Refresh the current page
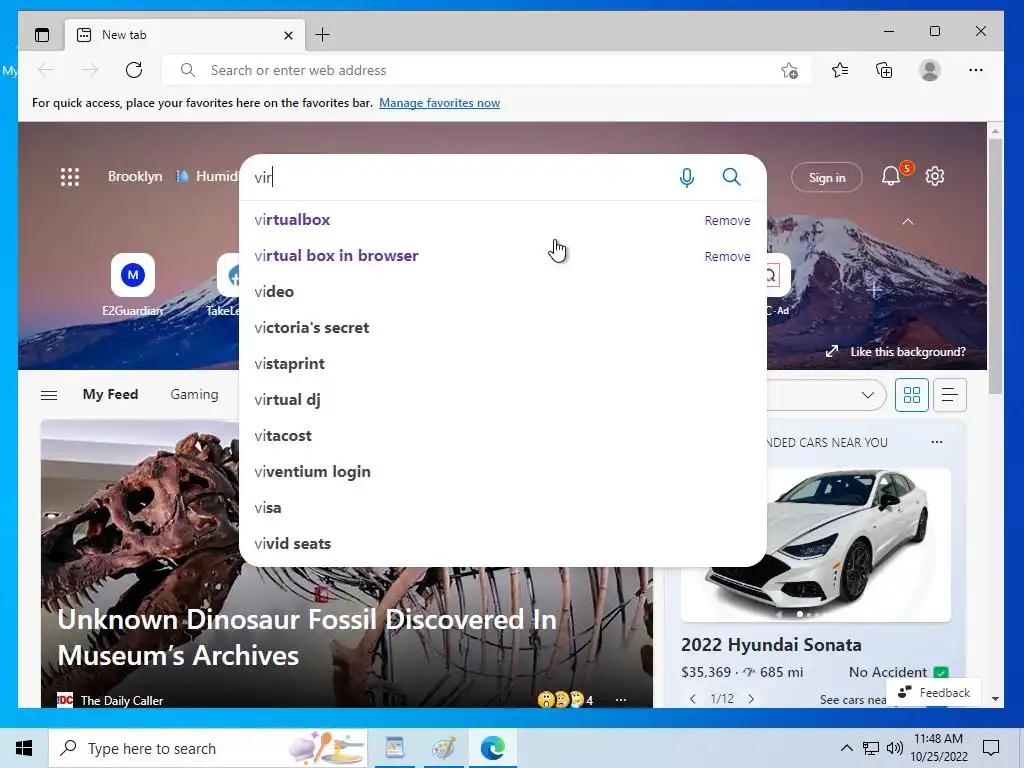Image resolution: width=1024 pixels, height=768 pixels. (134, 70)
